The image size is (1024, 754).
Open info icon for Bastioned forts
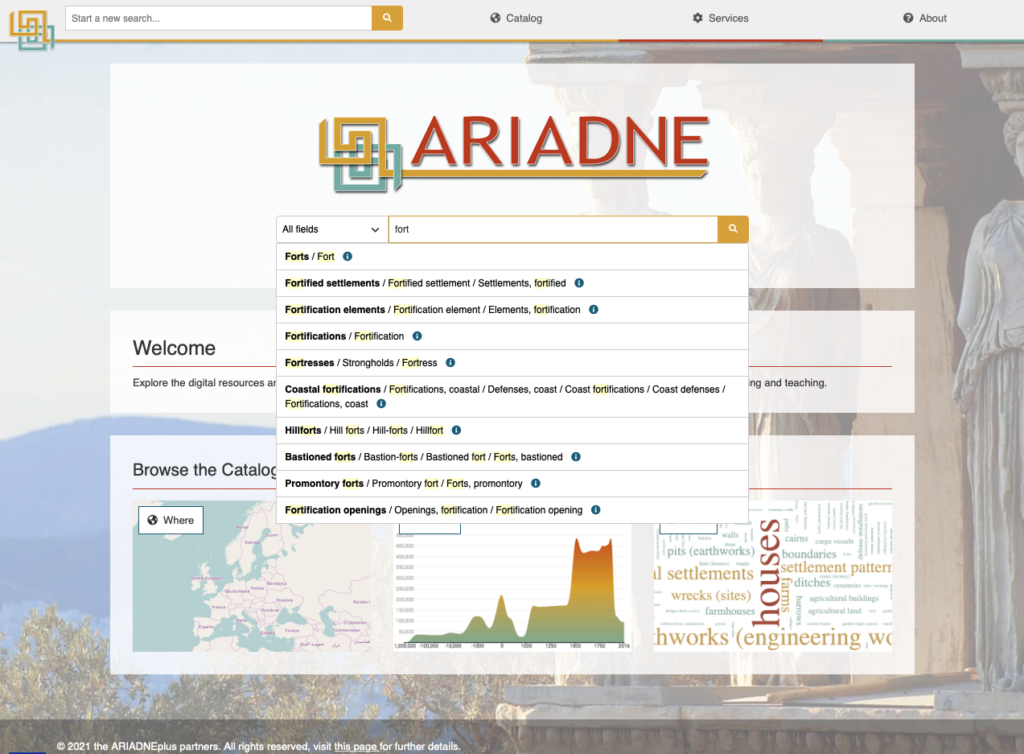click(x=576, y=457)
